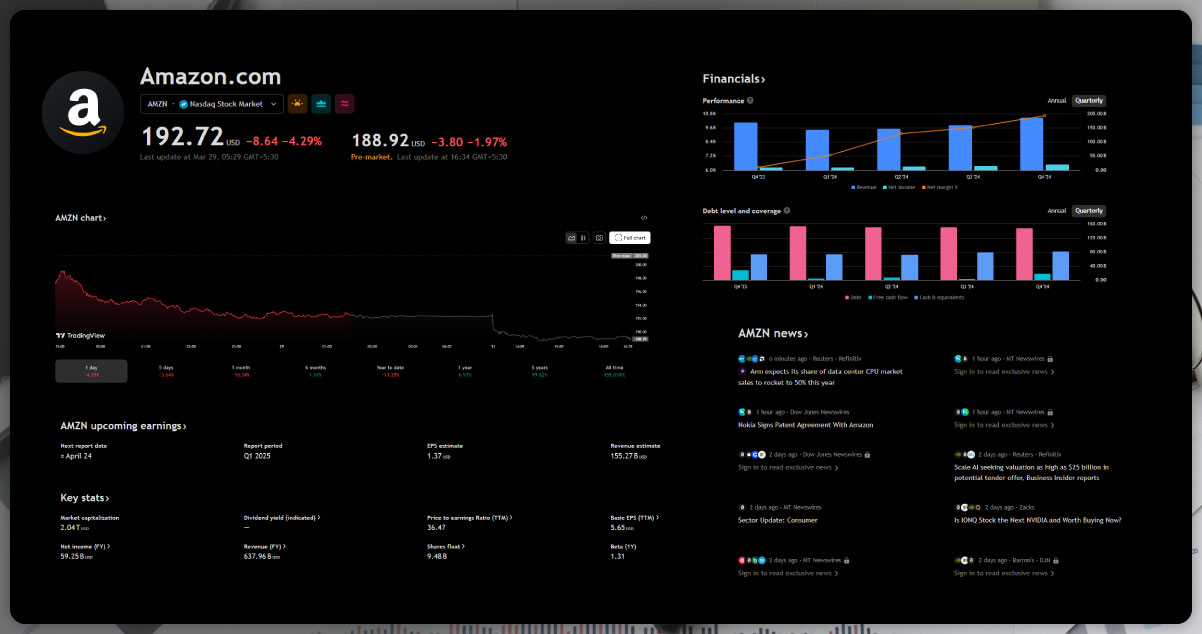
Task: Open Arm data center CPU market news
Action: (820, 376)
